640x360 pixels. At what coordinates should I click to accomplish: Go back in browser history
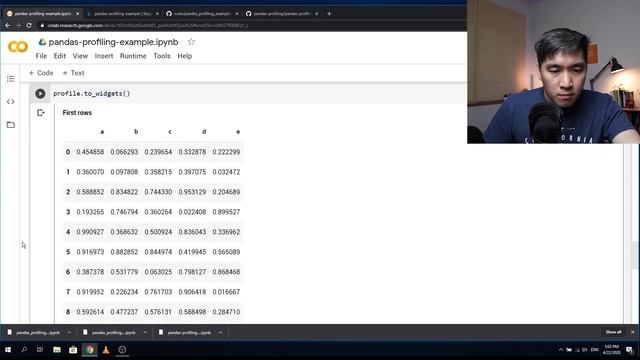point(8,25)
